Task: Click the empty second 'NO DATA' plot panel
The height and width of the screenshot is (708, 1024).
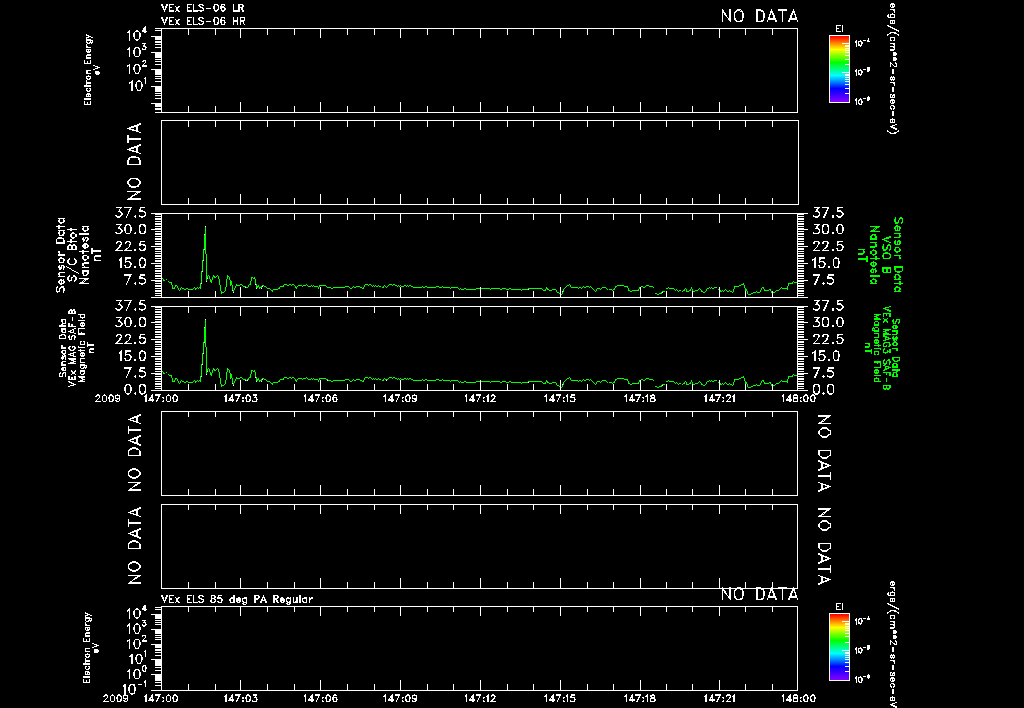Action: coord(479,162)
